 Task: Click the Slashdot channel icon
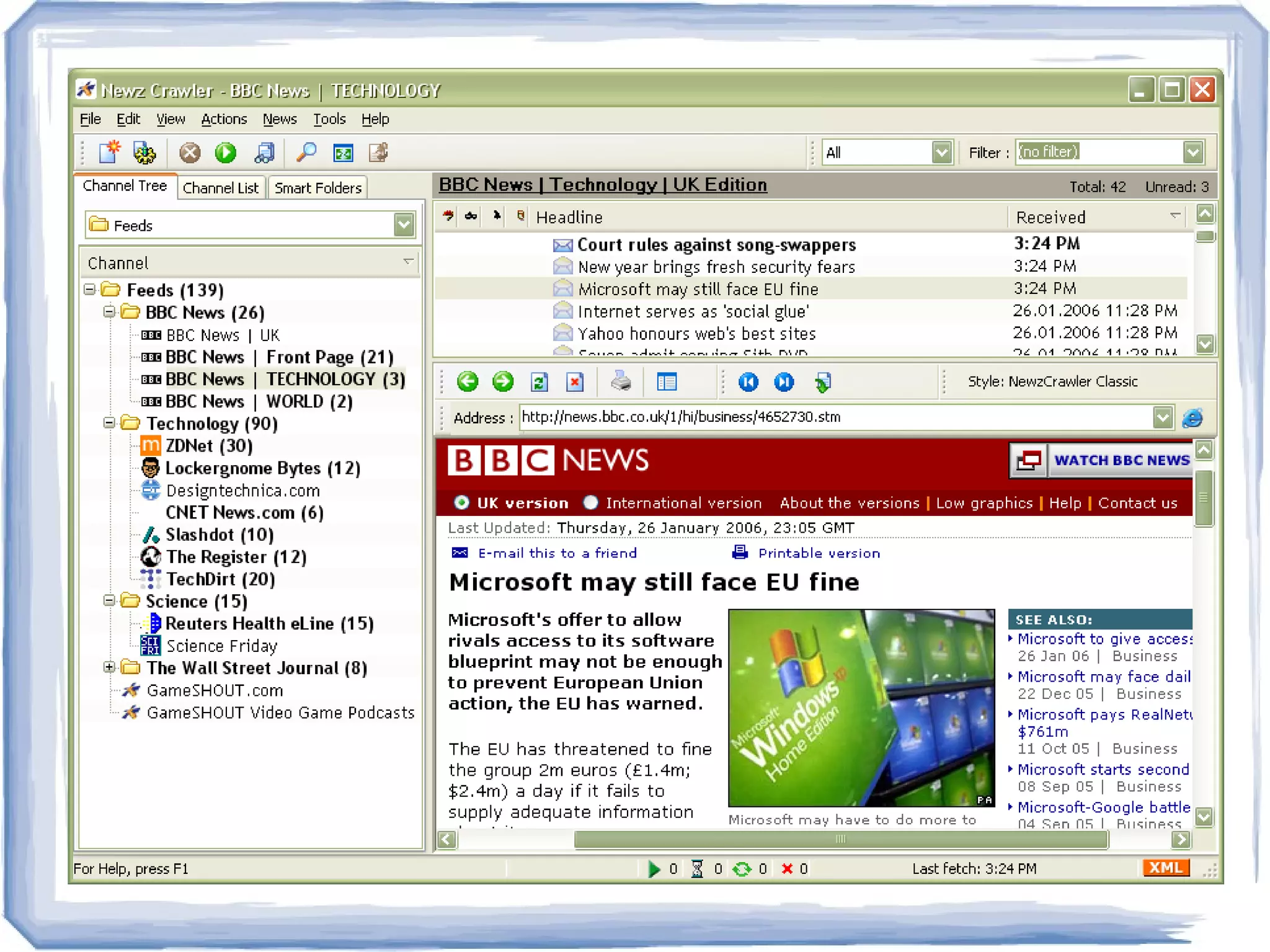150,535
